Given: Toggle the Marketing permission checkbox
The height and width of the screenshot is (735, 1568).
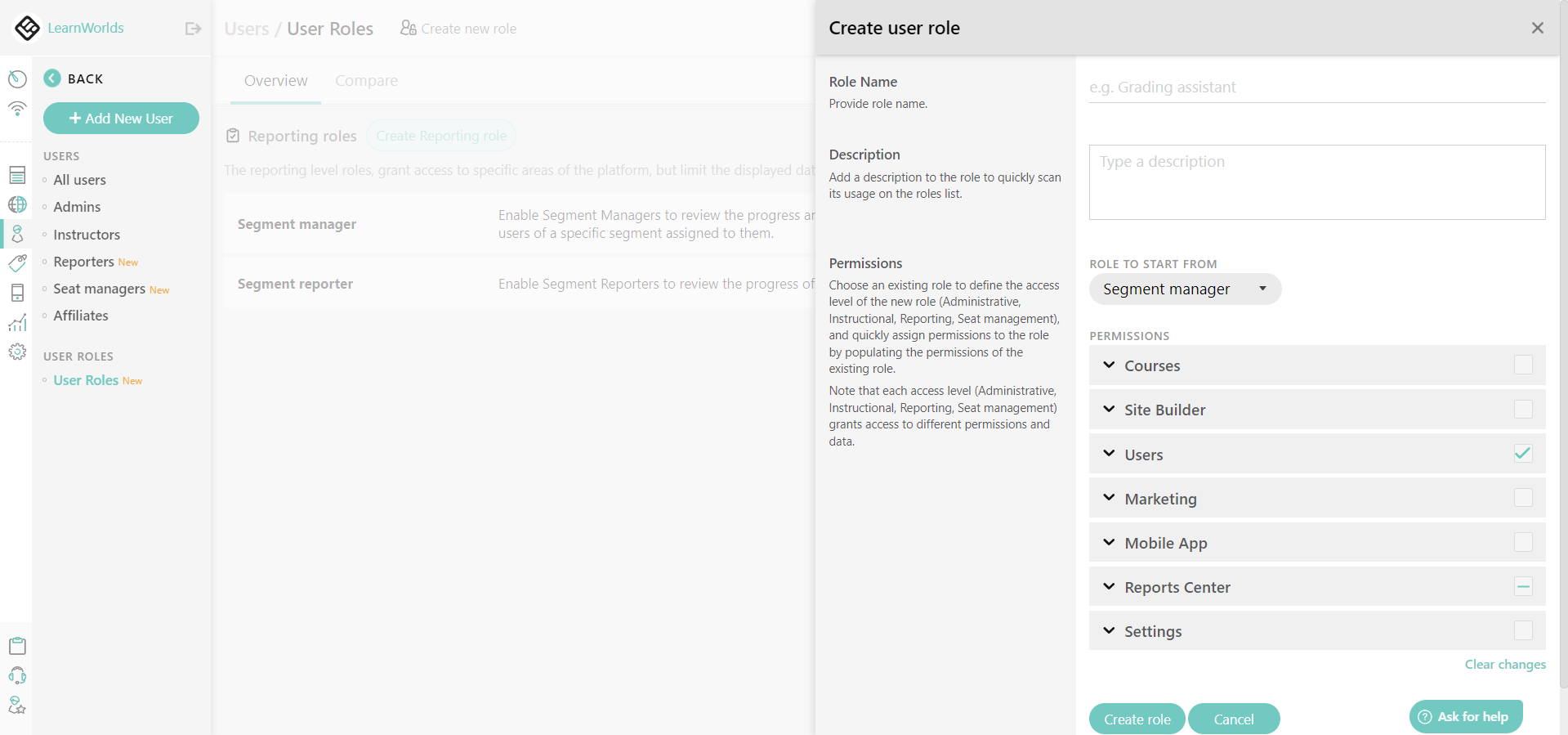Looking at the screenshot, I should pos(1521,498).
